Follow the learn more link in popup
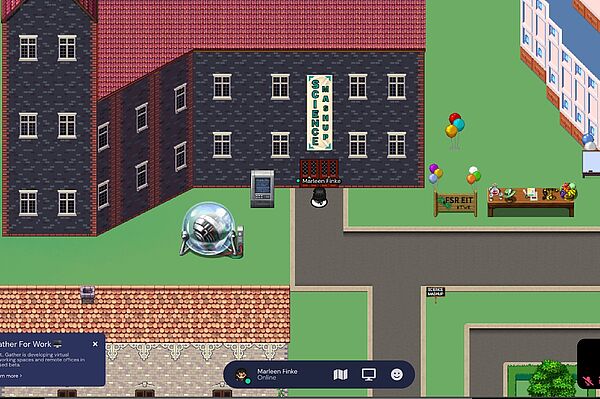Image resolution: width=600 pixels, height=399 pixels. point(11,376)
